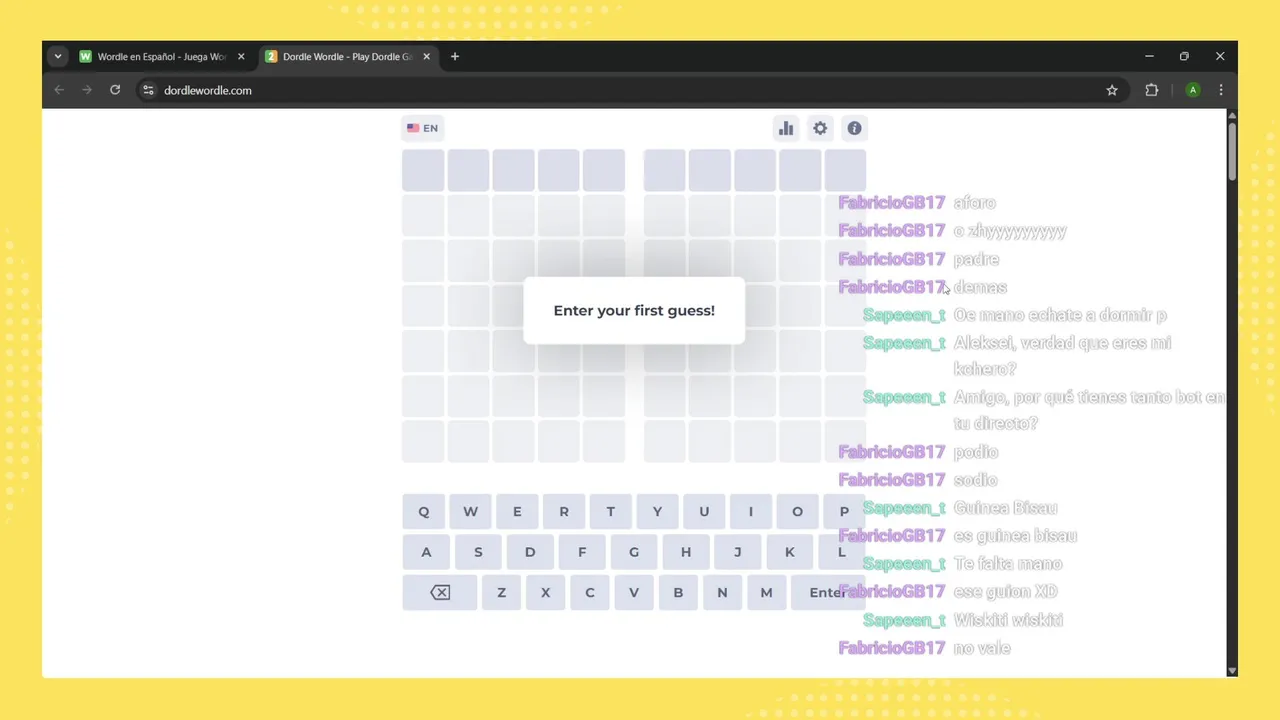The image size is (1280, 720).
Task: Tap the J key
Action: point(738,552)
